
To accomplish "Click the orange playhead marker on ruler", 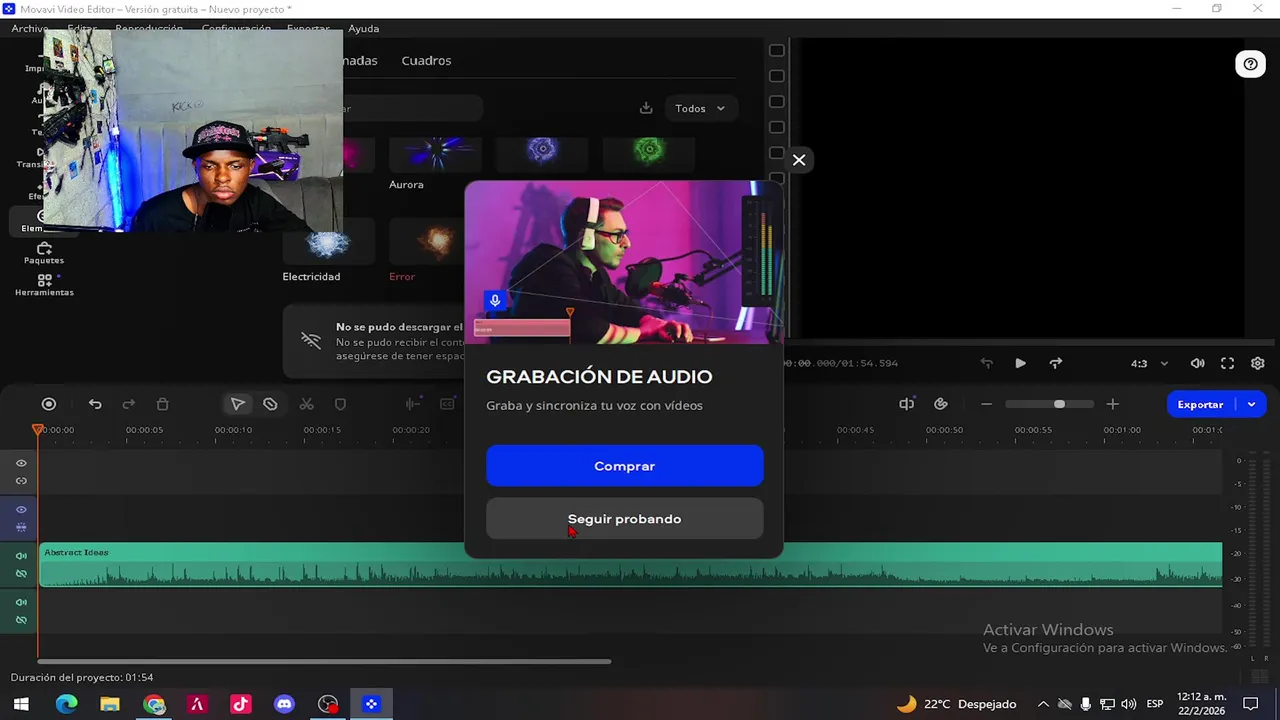I will (38, 429).
